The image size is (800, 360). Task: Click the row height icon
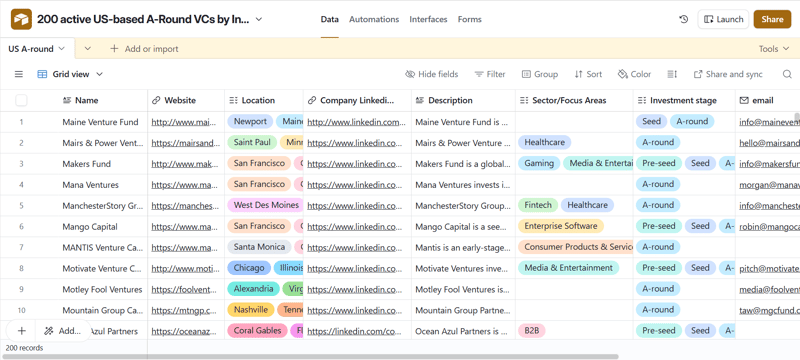[672, 74]
